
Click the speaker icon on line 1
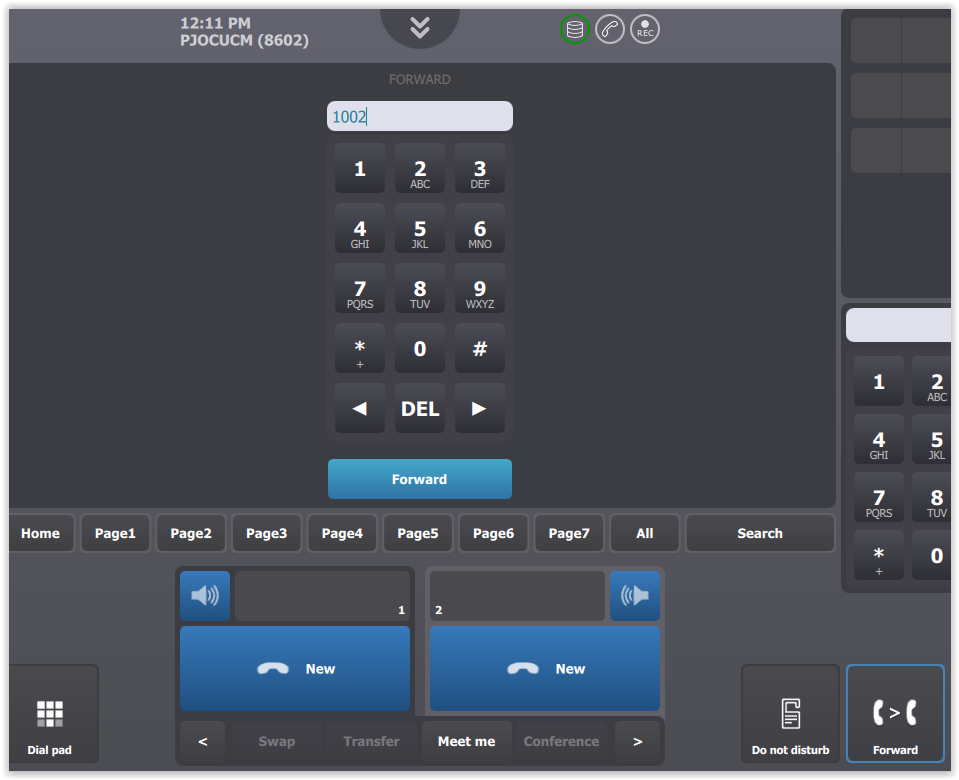[205, 596]
